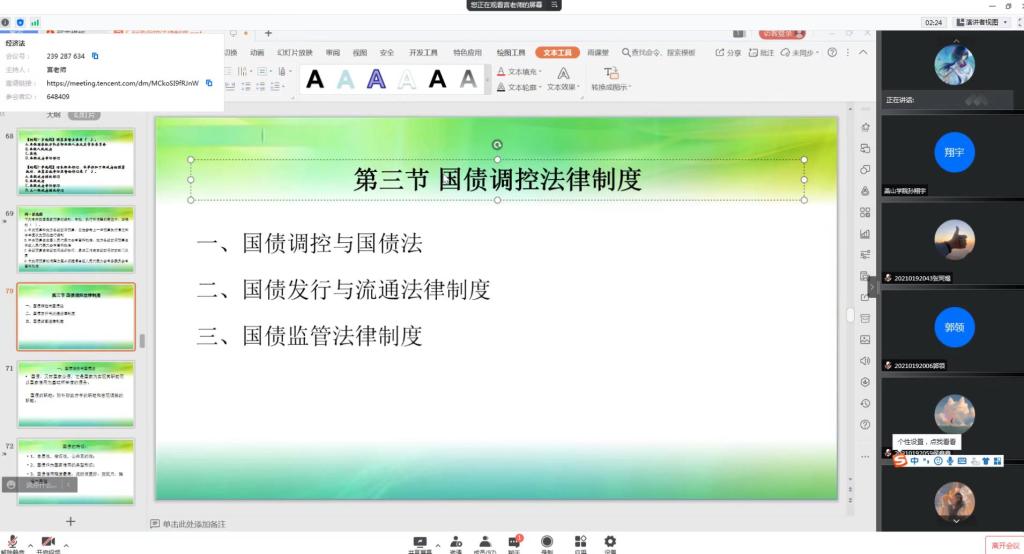Copy the meeting invitation link
Image resolution: width=1024 pixels, height=554 pixels.
pyautogui.click(x=209, y=83)
